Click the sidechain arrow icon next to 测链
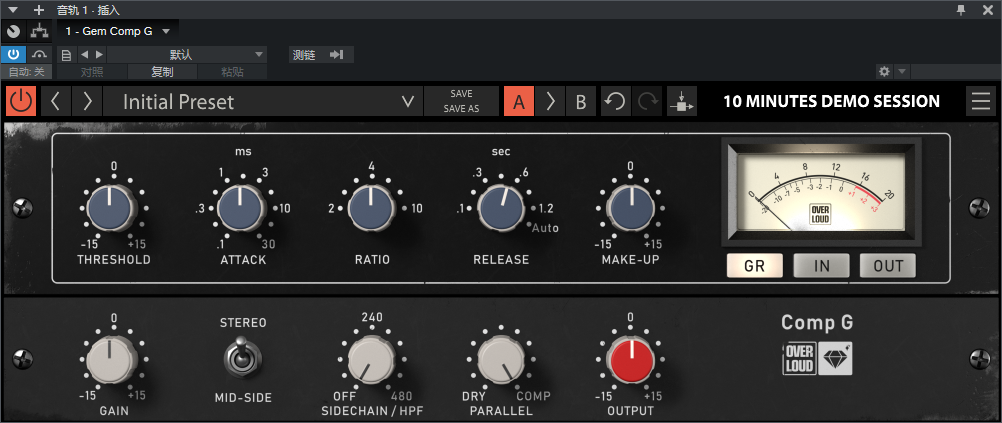 coord(337,54)
